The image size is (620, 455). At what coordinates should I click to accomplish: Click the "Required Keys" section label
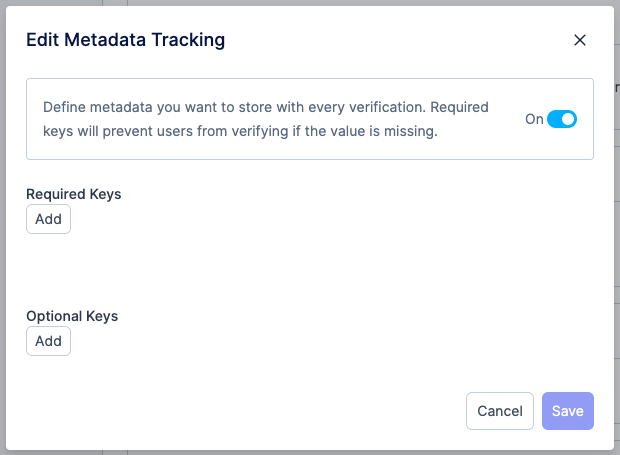(x=74, y=194)
